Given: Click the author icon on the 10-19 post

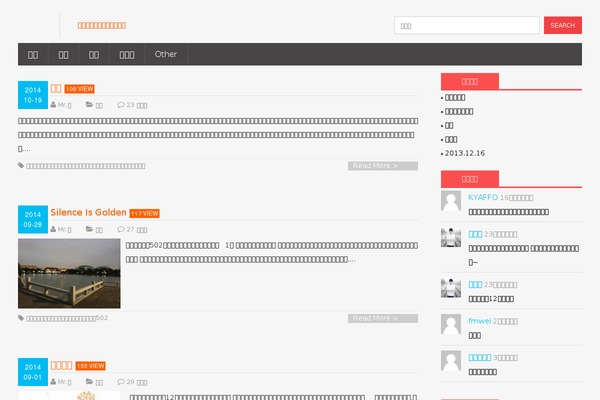Looking at the screenshot, I should (x=53, y=104).
